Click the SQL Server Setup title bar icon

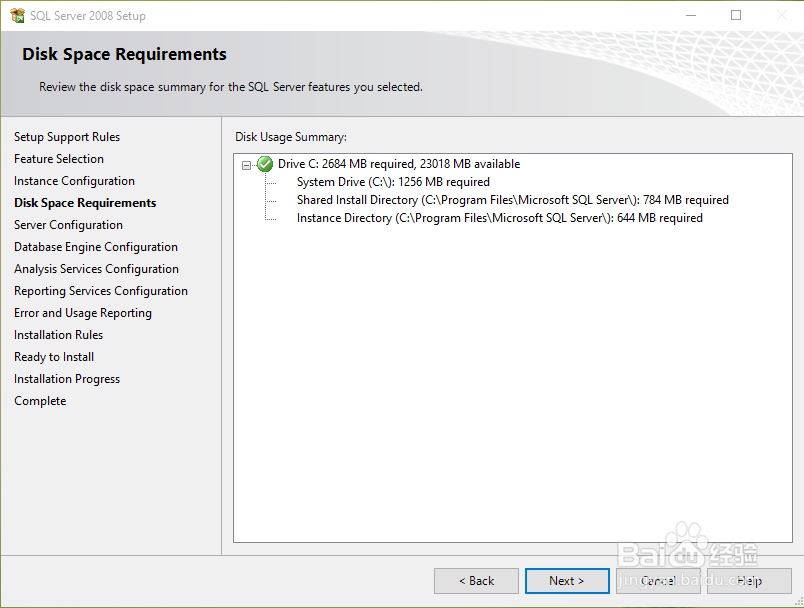[x=17, y=15]
